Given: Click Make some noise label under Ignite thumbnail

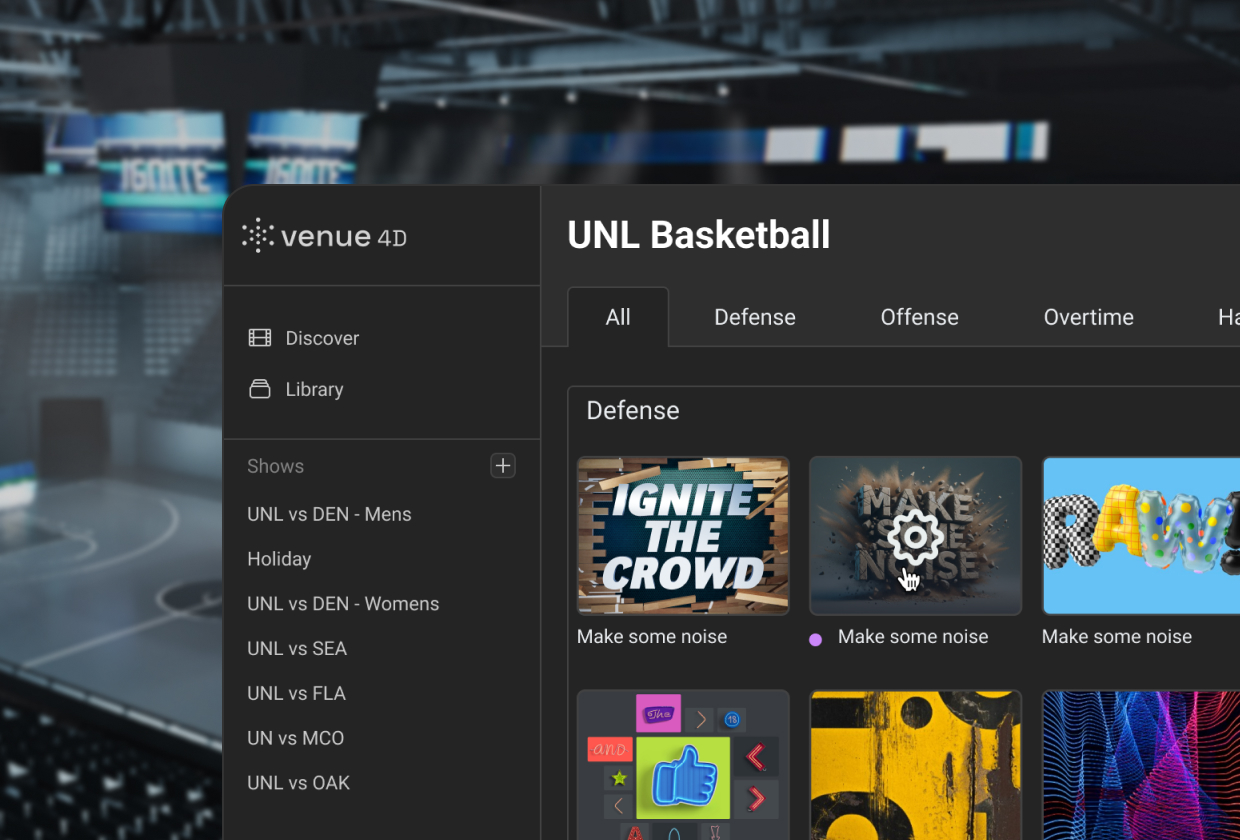Looking at the screenshot, I should click(x=652, y=636).
